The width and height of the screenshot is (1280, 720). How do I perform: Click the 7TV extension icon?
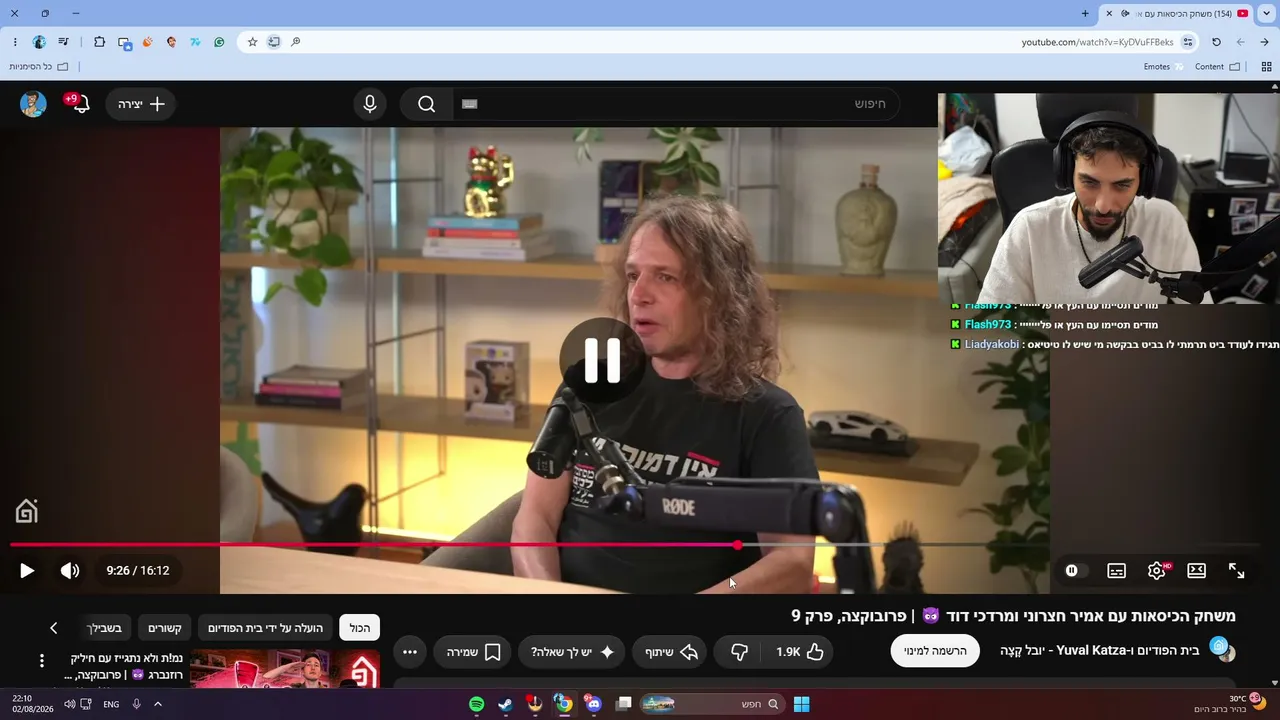click(195, 42)
